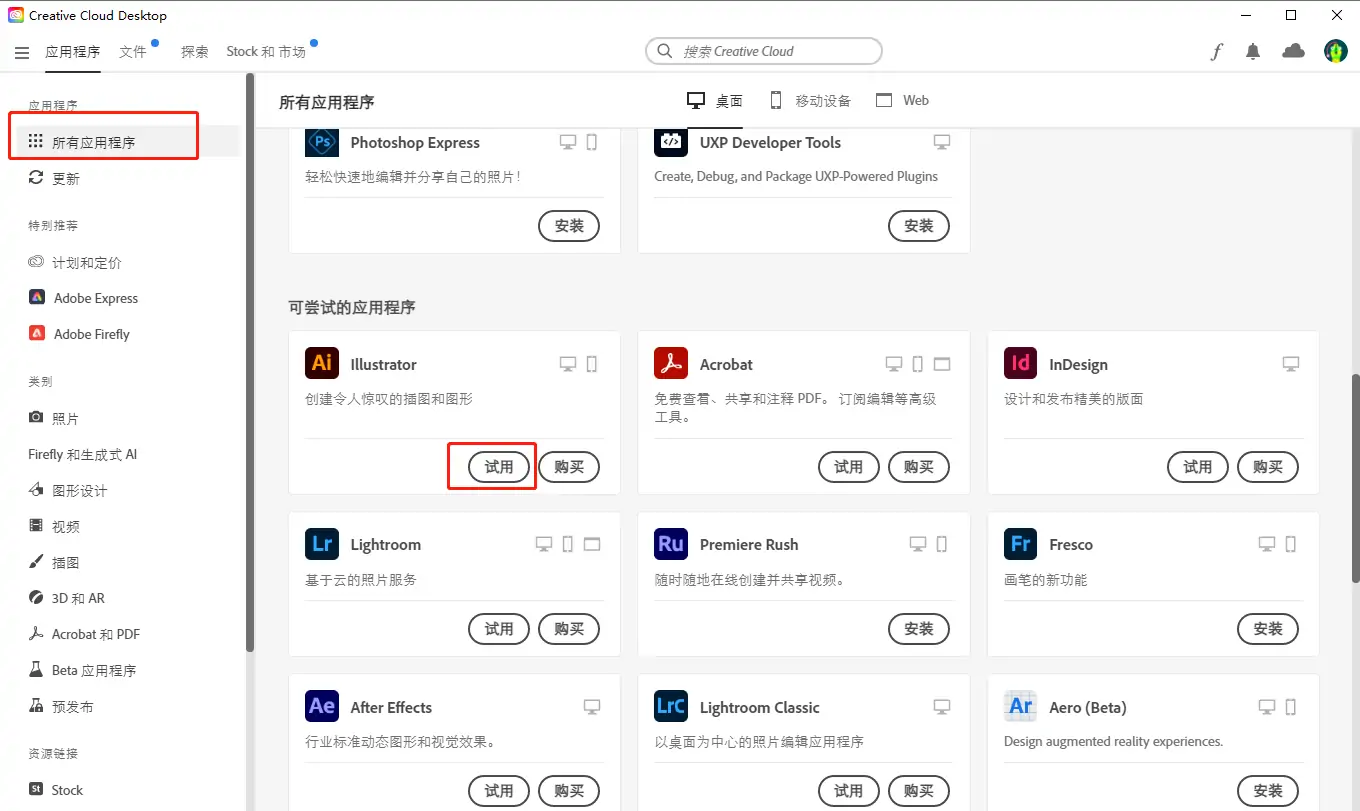1360x811 pixels.
Task: Click the Acrobat app icon
Action: pos(670,364)
